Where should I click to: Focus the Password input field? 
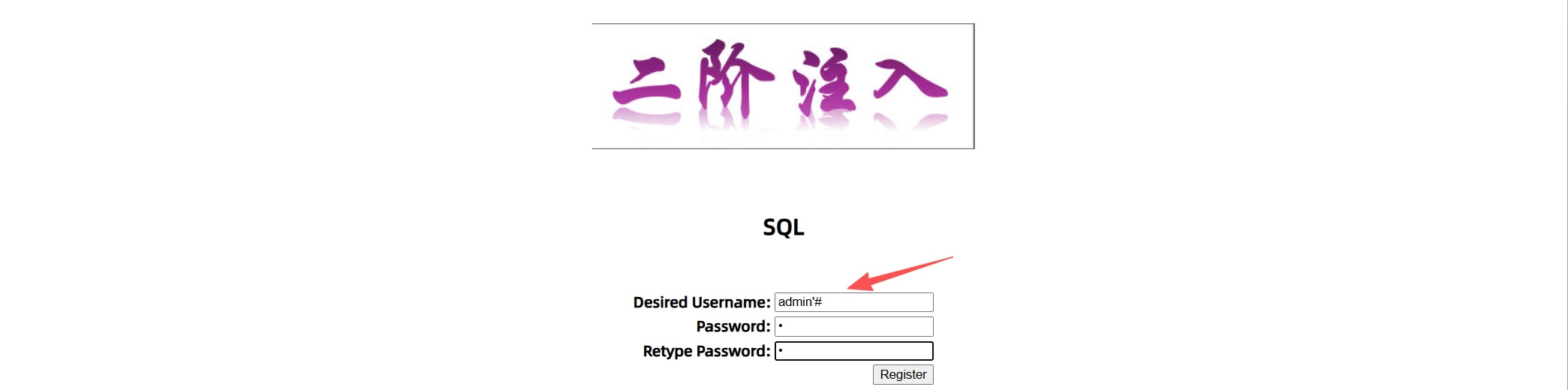tap(853, 326)
